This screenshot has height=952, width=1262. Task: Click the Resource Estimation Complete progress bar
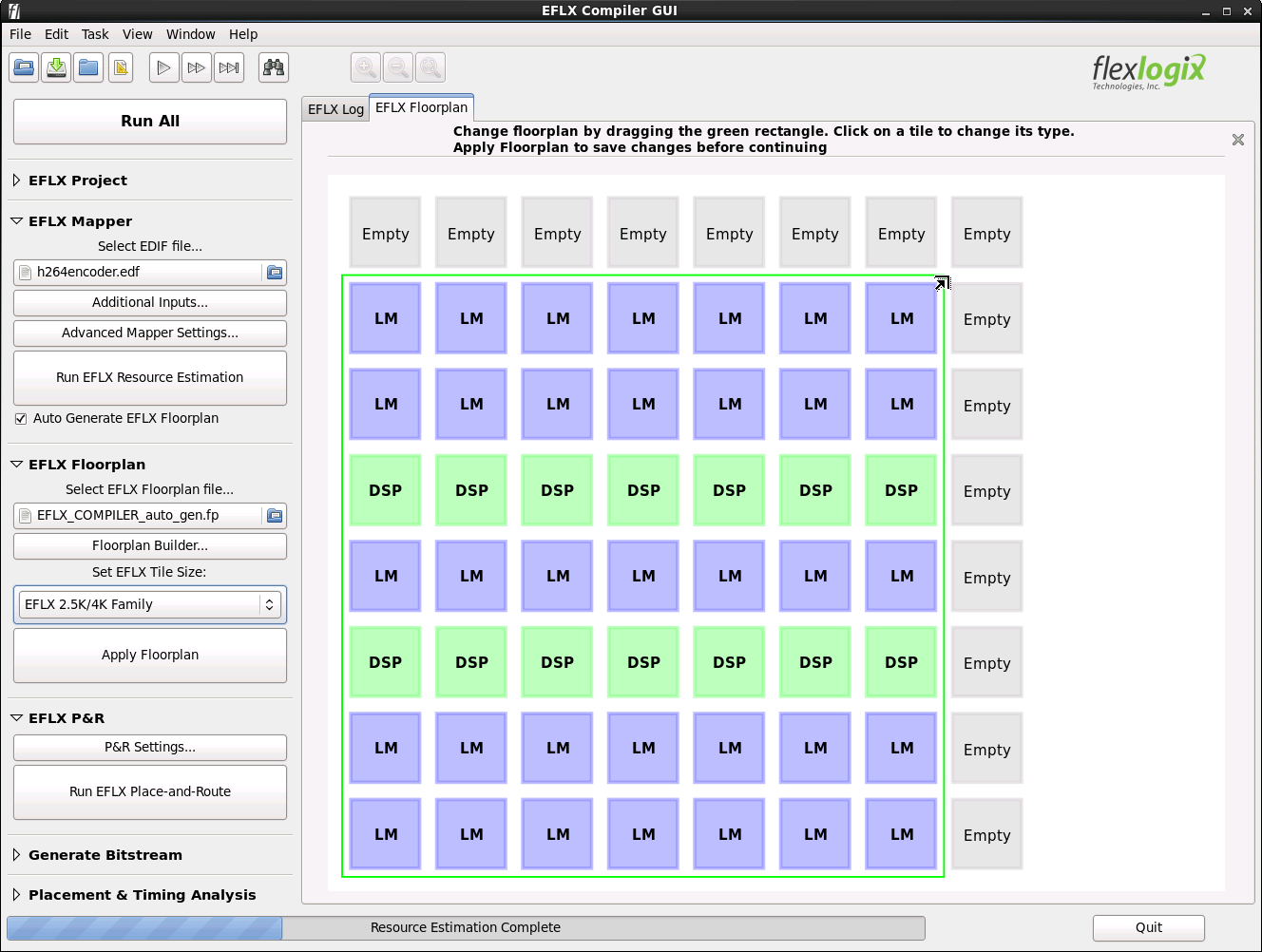(x=466, y=928)
